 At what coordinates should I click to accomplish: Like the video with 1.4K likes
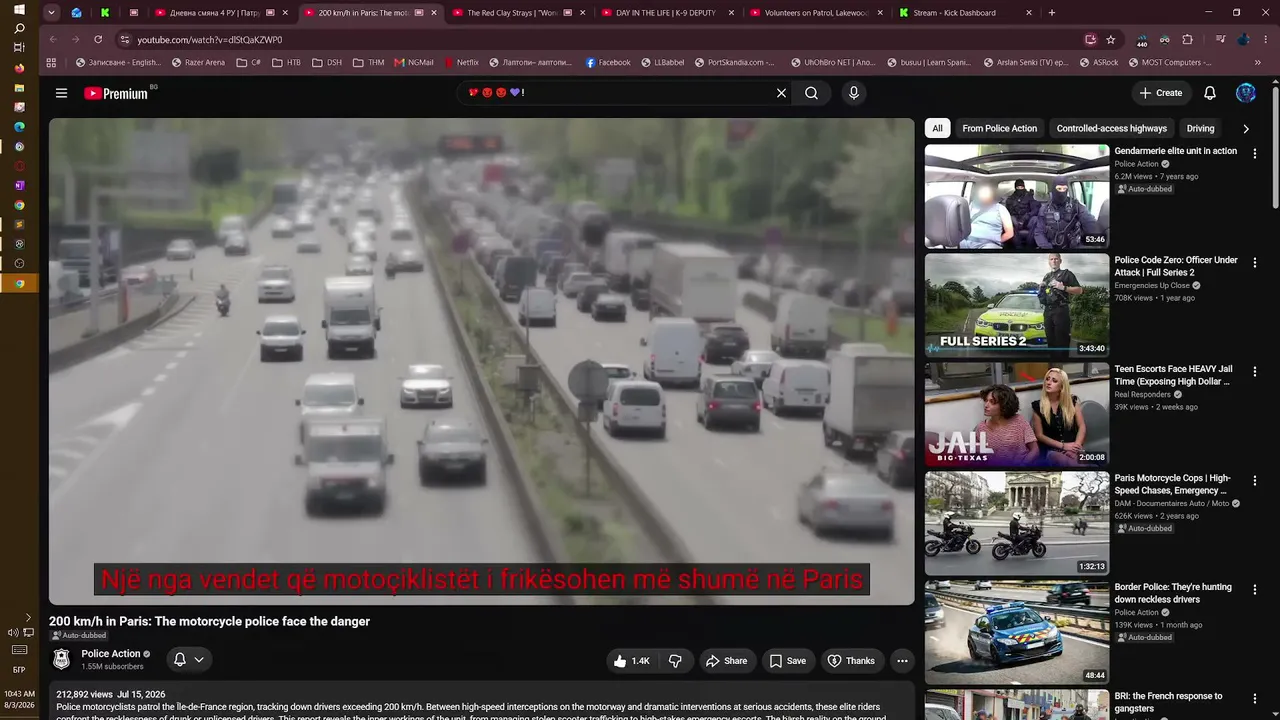[x=633, y=661]
